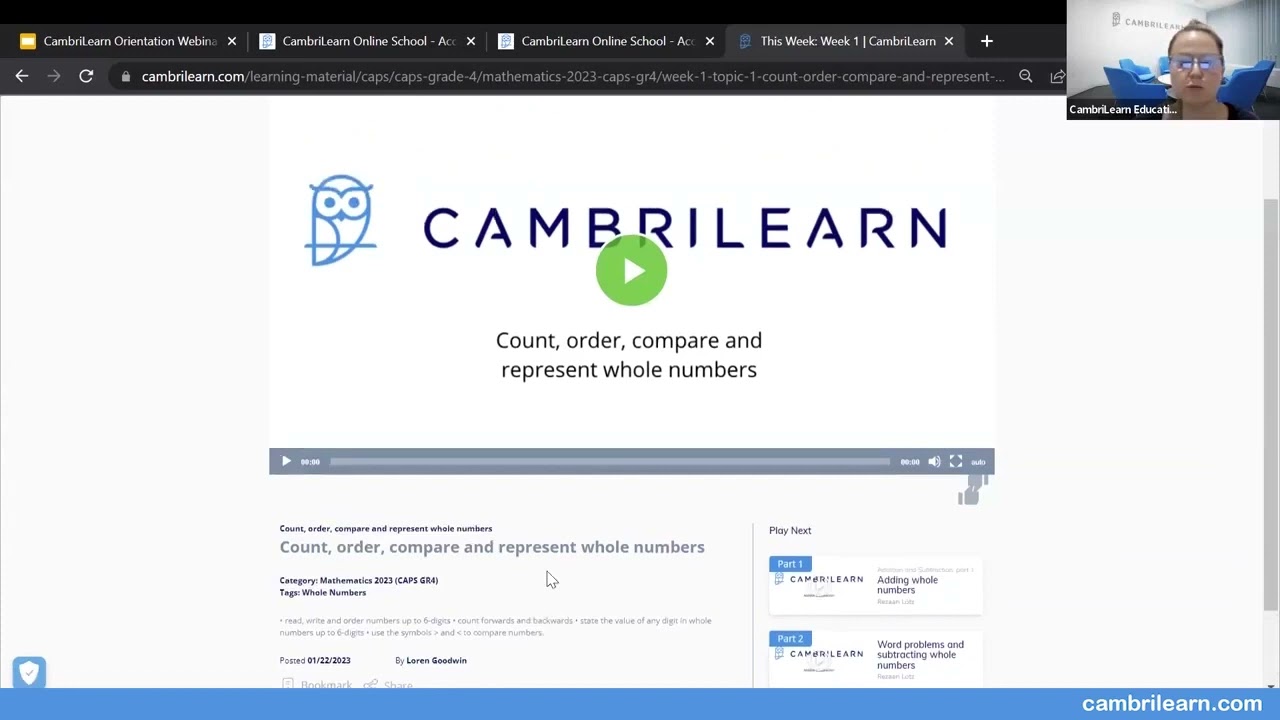Click the Share button
The image size is (1280, 720).
click(388, 685)
